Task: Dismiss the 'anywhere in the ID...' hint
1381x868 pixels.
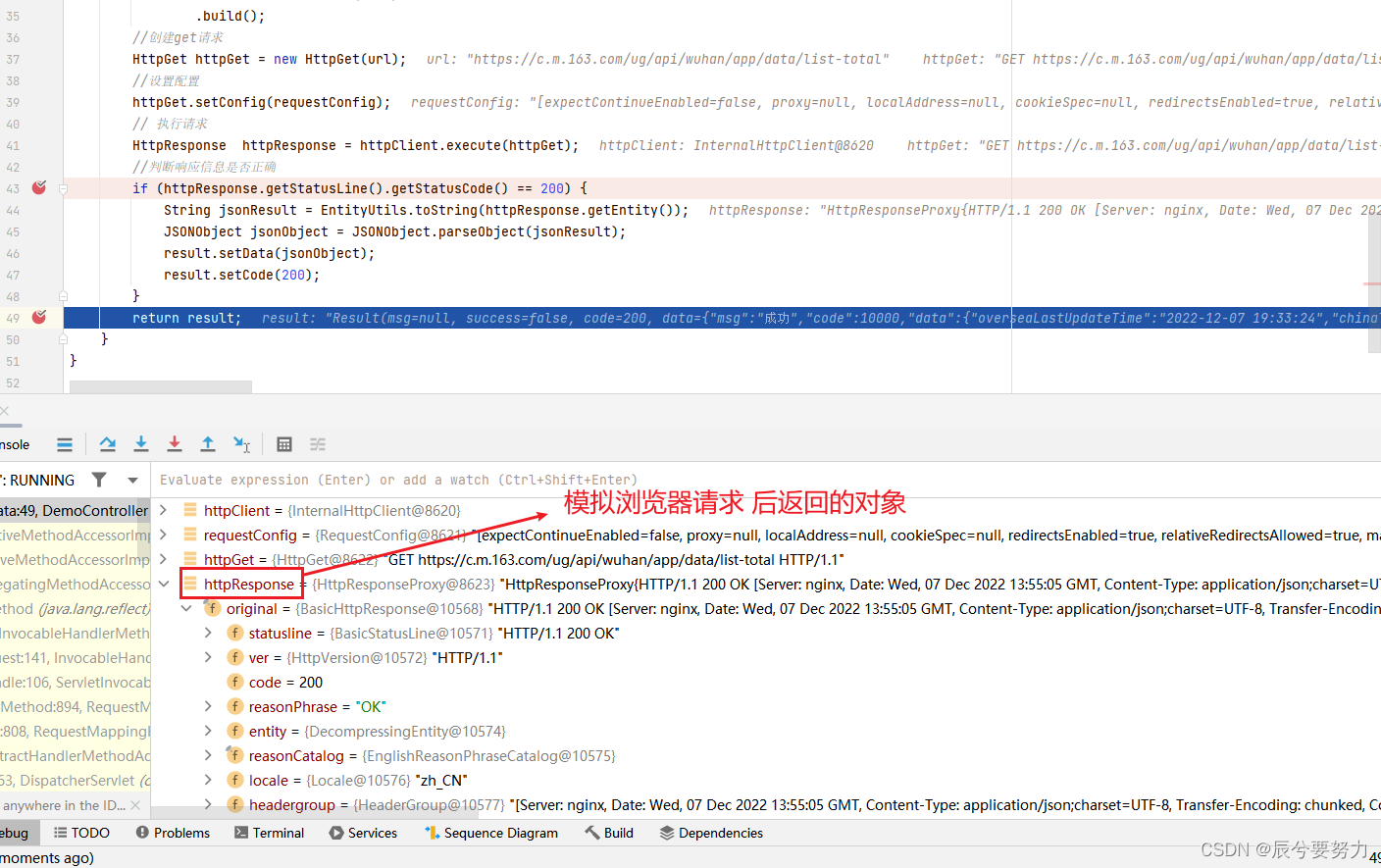Action: 135,805
